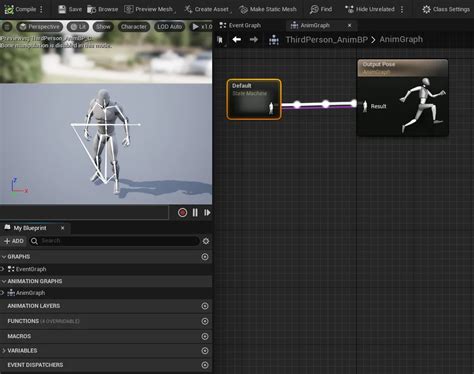The height and width of the screenshot is (374, 474).
Task: Click the ADD button in My Blueprint
Action: pyautogui.click(x=14, y=241)
